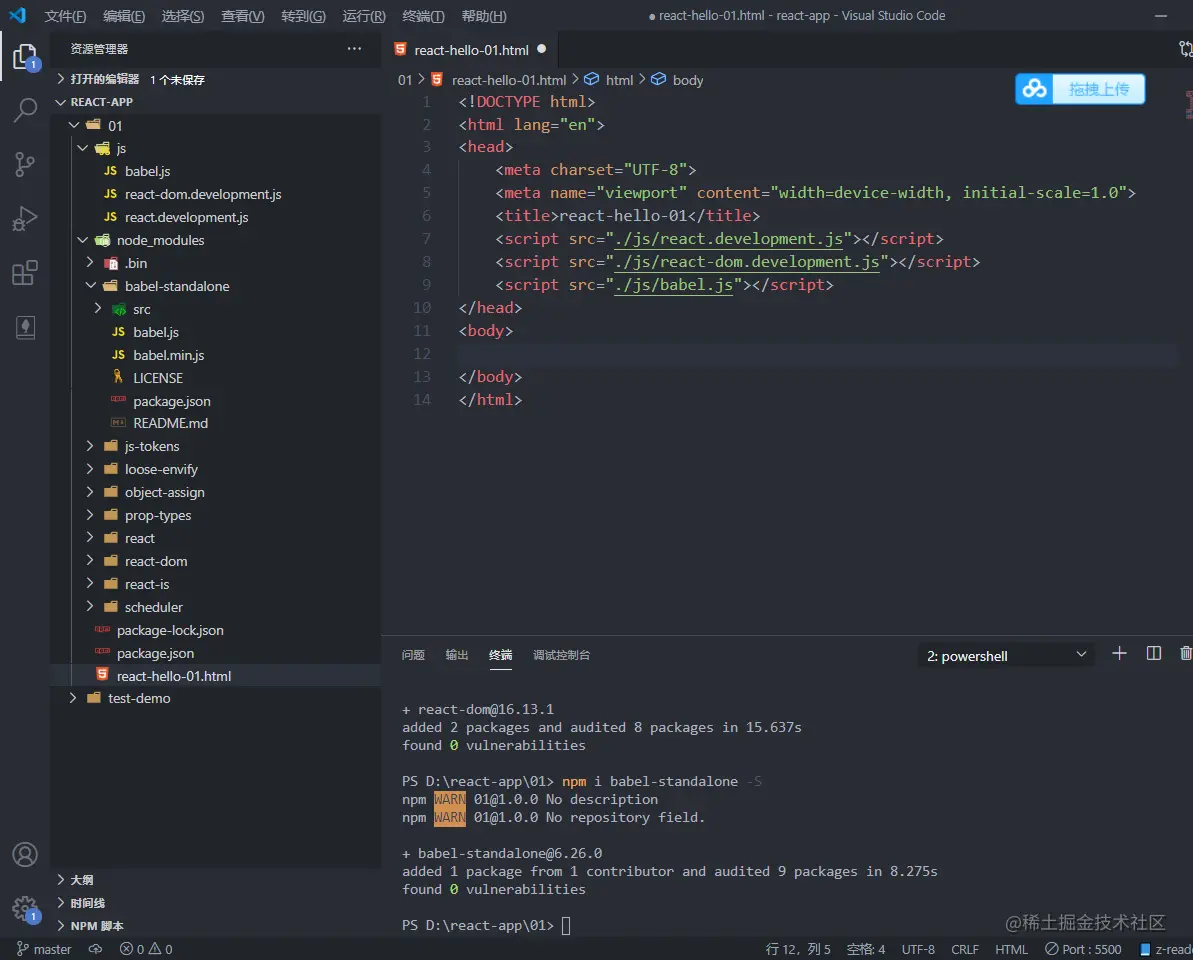
Task: Click the VS Code logo icon
Action: pyautogui.click(x=17, y=15)
